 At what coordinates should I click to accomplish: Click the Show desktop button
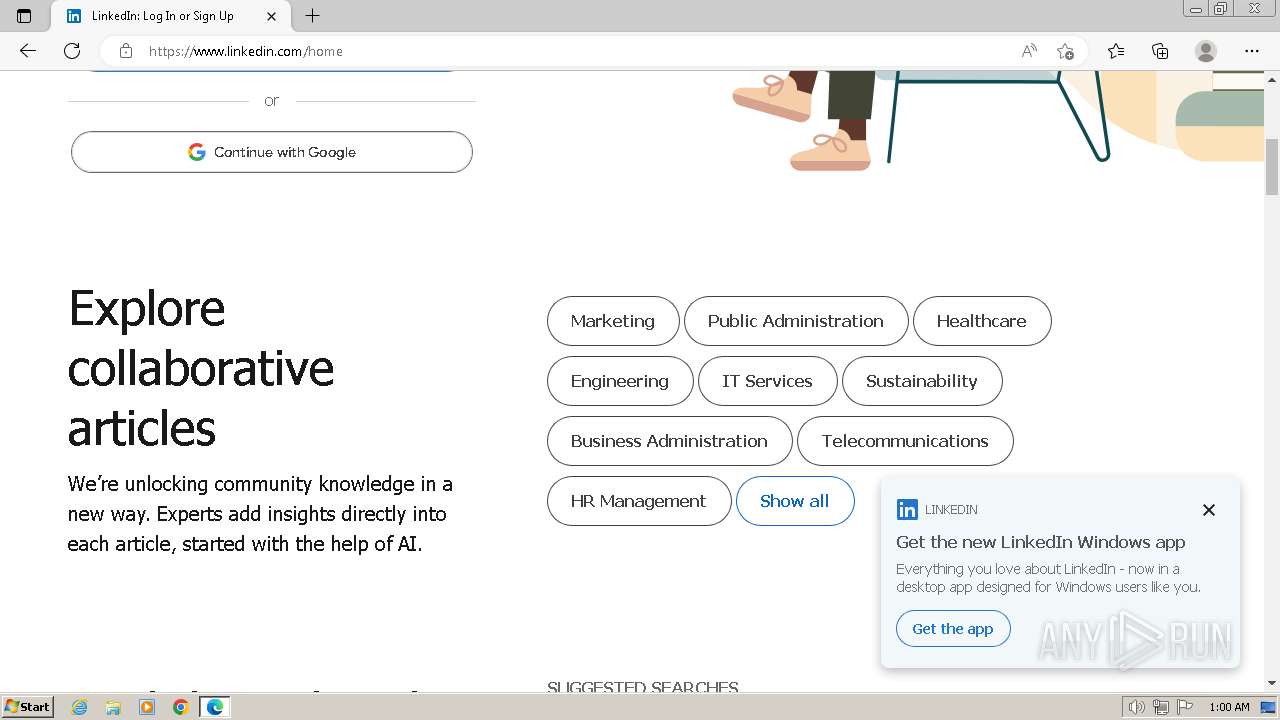1269,707
